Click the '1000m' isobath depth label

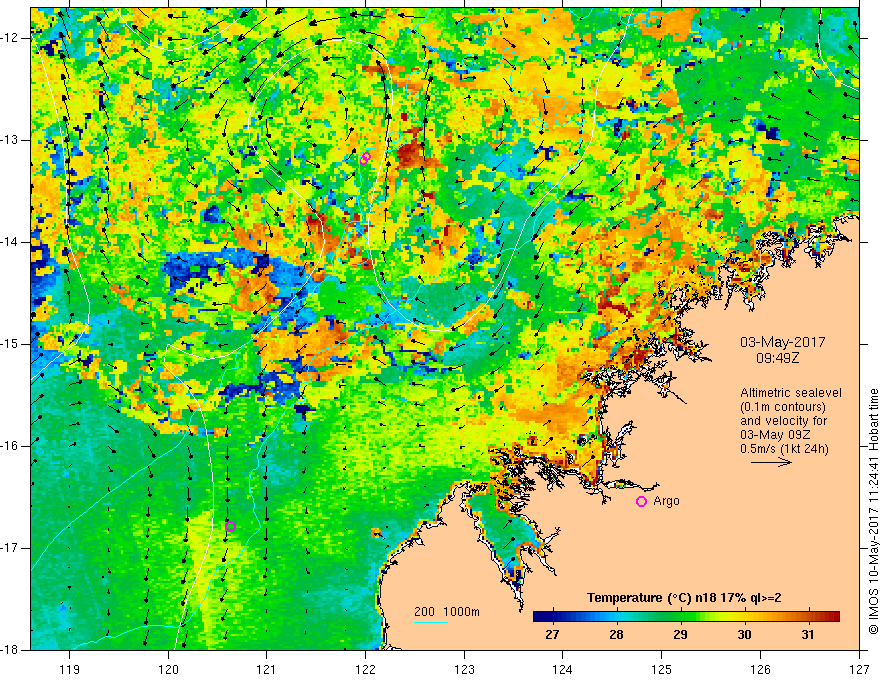point(462,612)
